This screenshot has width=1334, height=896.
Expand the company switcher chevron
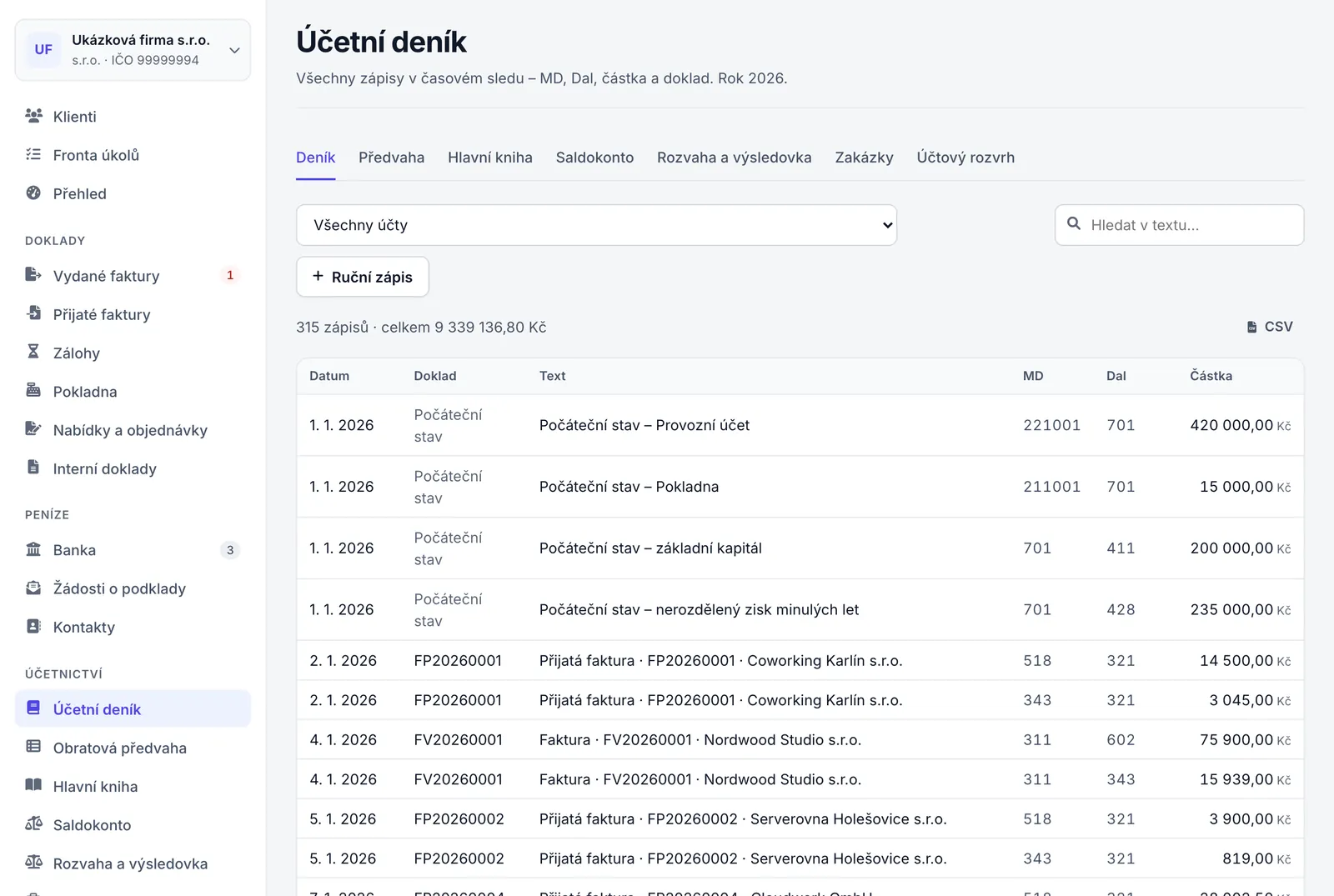point(234,50)
